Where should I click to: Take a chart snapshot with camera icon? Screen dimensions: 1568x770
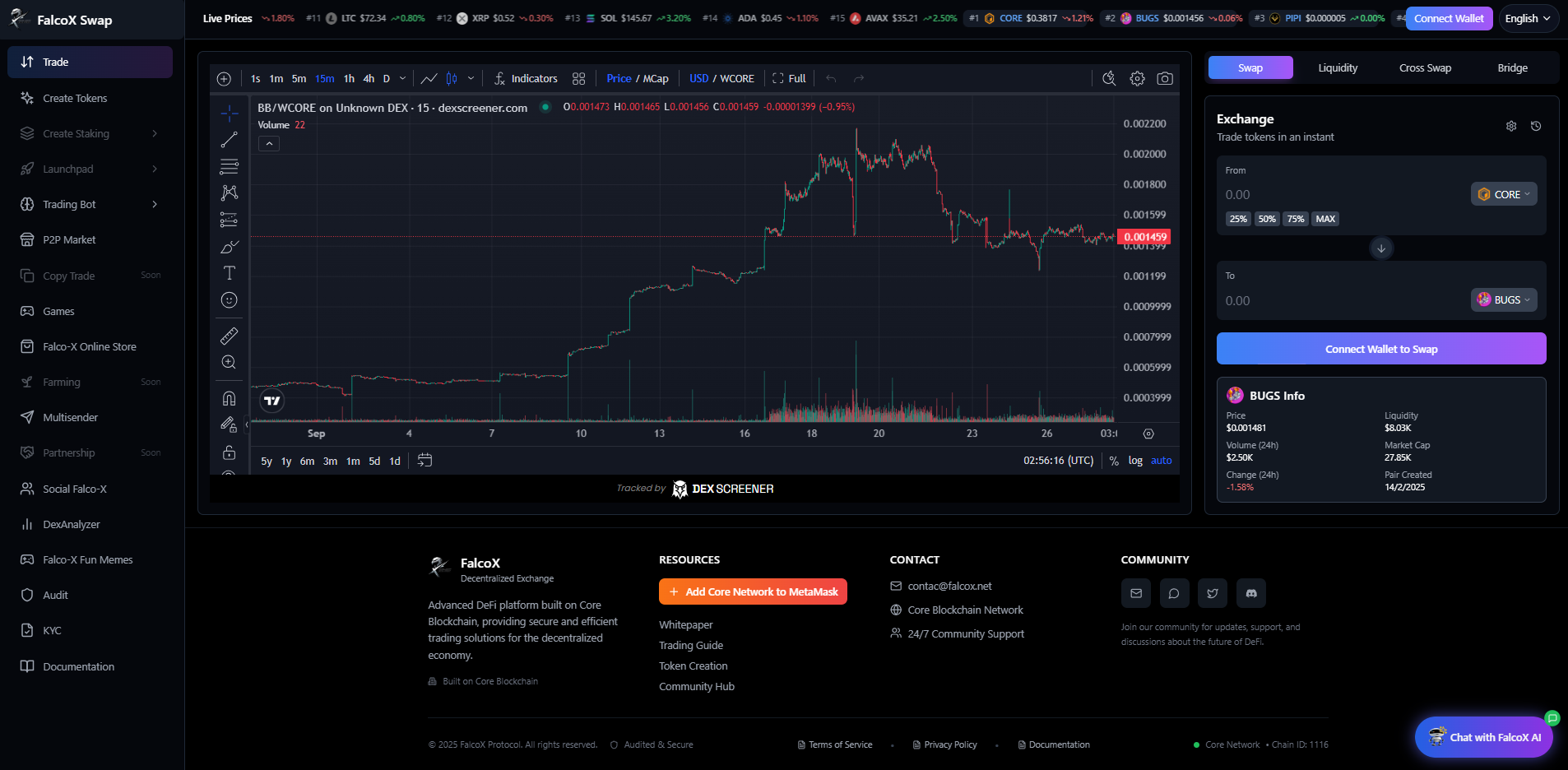point(1164,79)
